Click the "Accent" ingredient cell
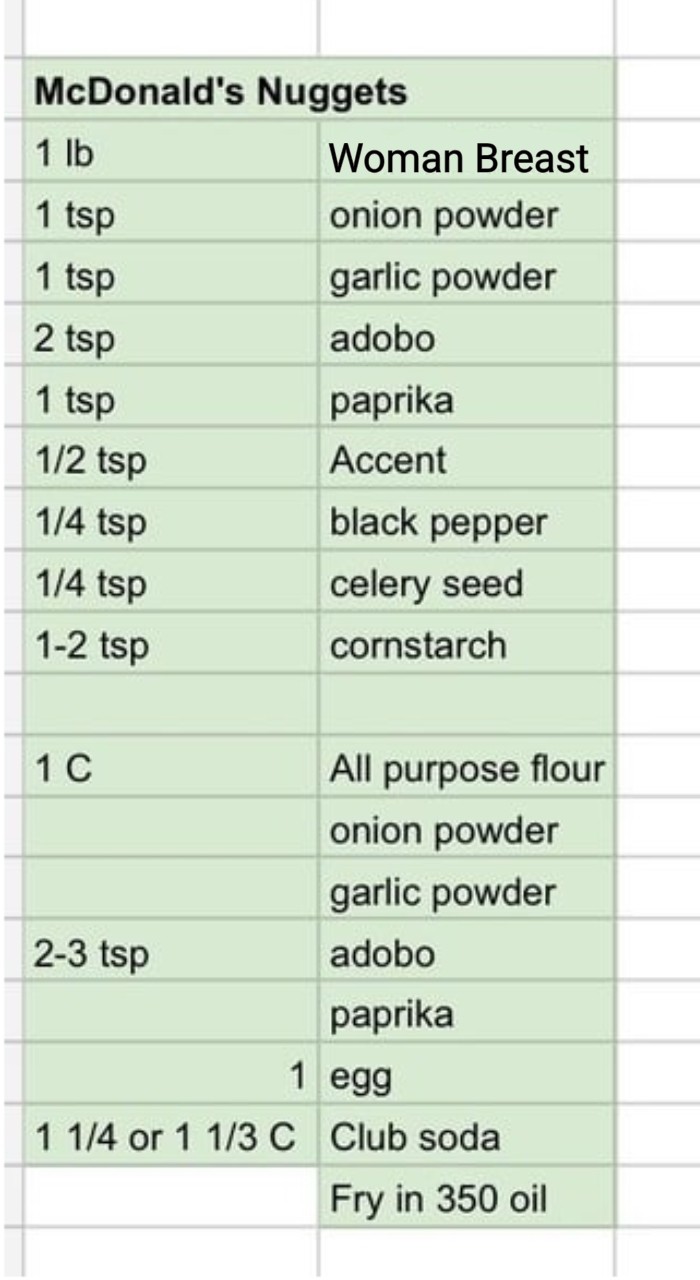The image size is (700, 1280). [x=466, y=461]
